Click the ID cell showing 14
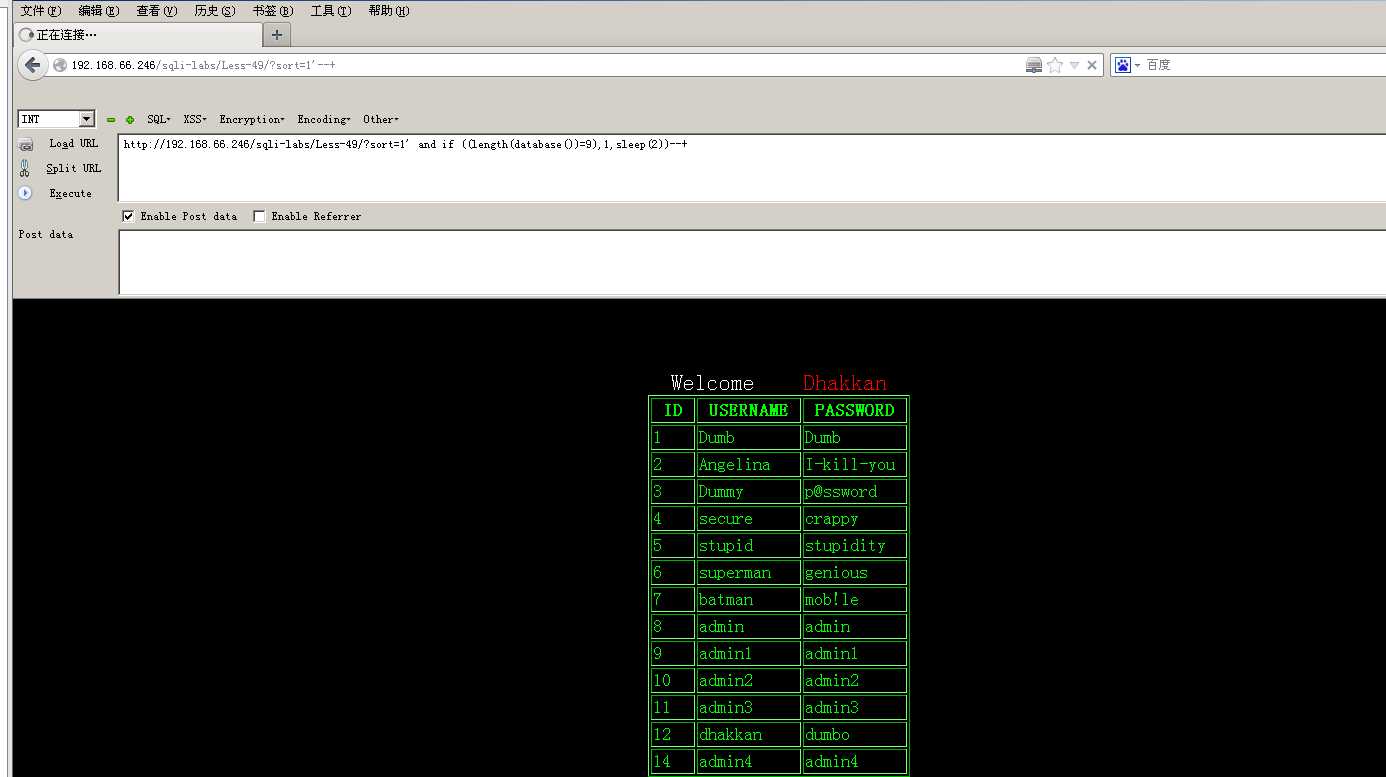Screen dimensions: 1386x777 (x=673, y=762)
